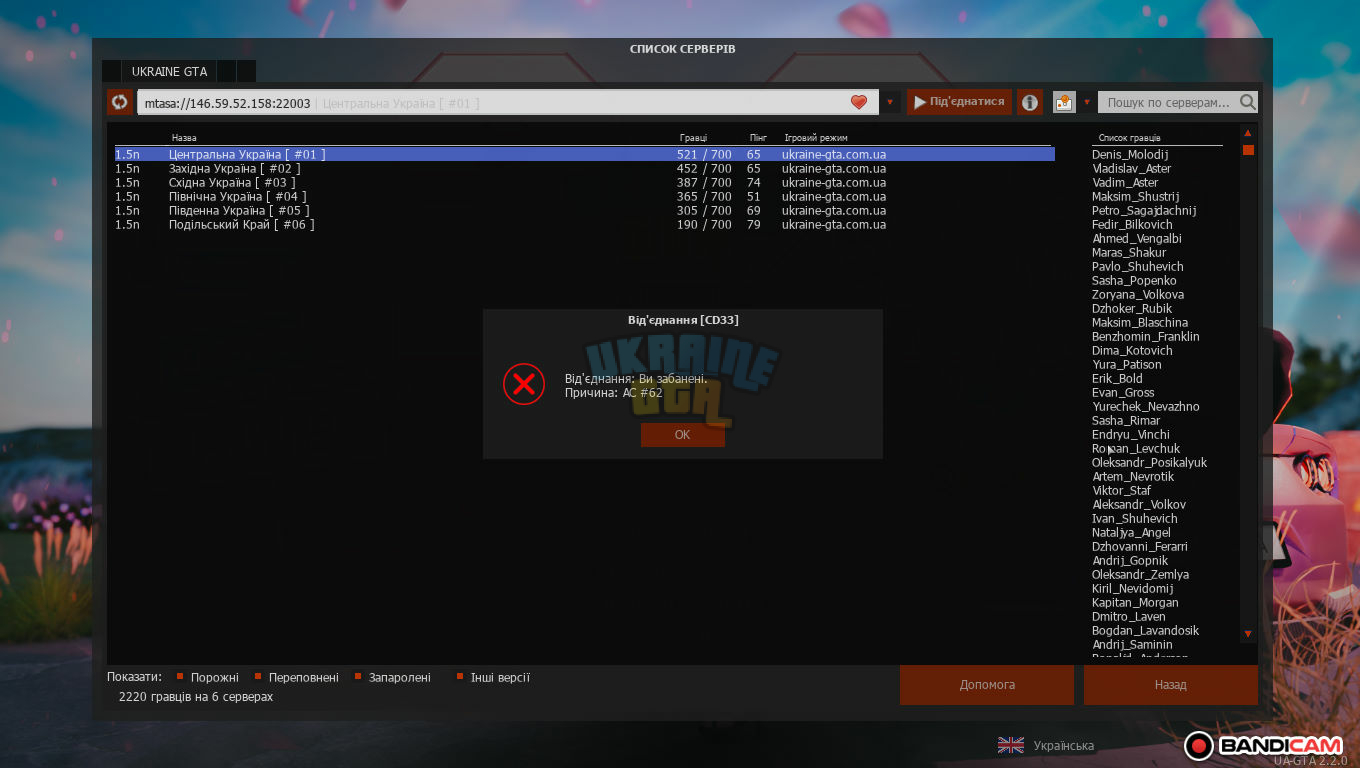Click the player search mode icon
This screenshot has width=1360, height=768.
[1063, 102]
